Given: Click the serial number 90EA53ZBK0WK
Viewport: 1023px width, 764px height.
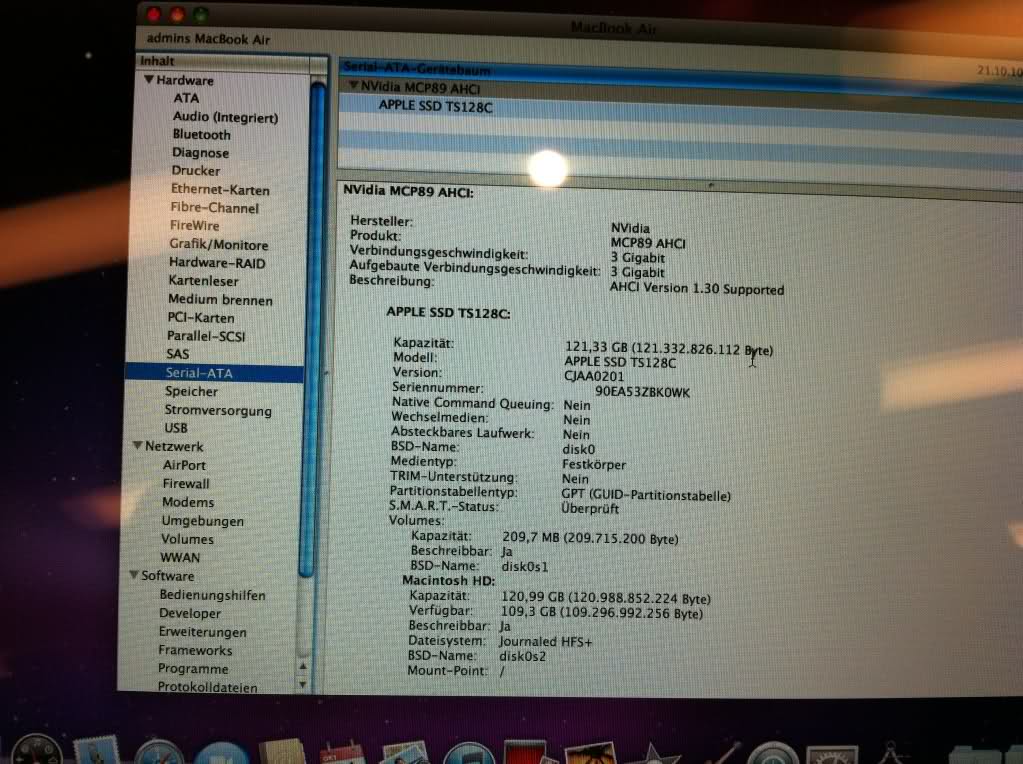Looking at the screenshot, I should pyautogui.click(x=643, y=392).
